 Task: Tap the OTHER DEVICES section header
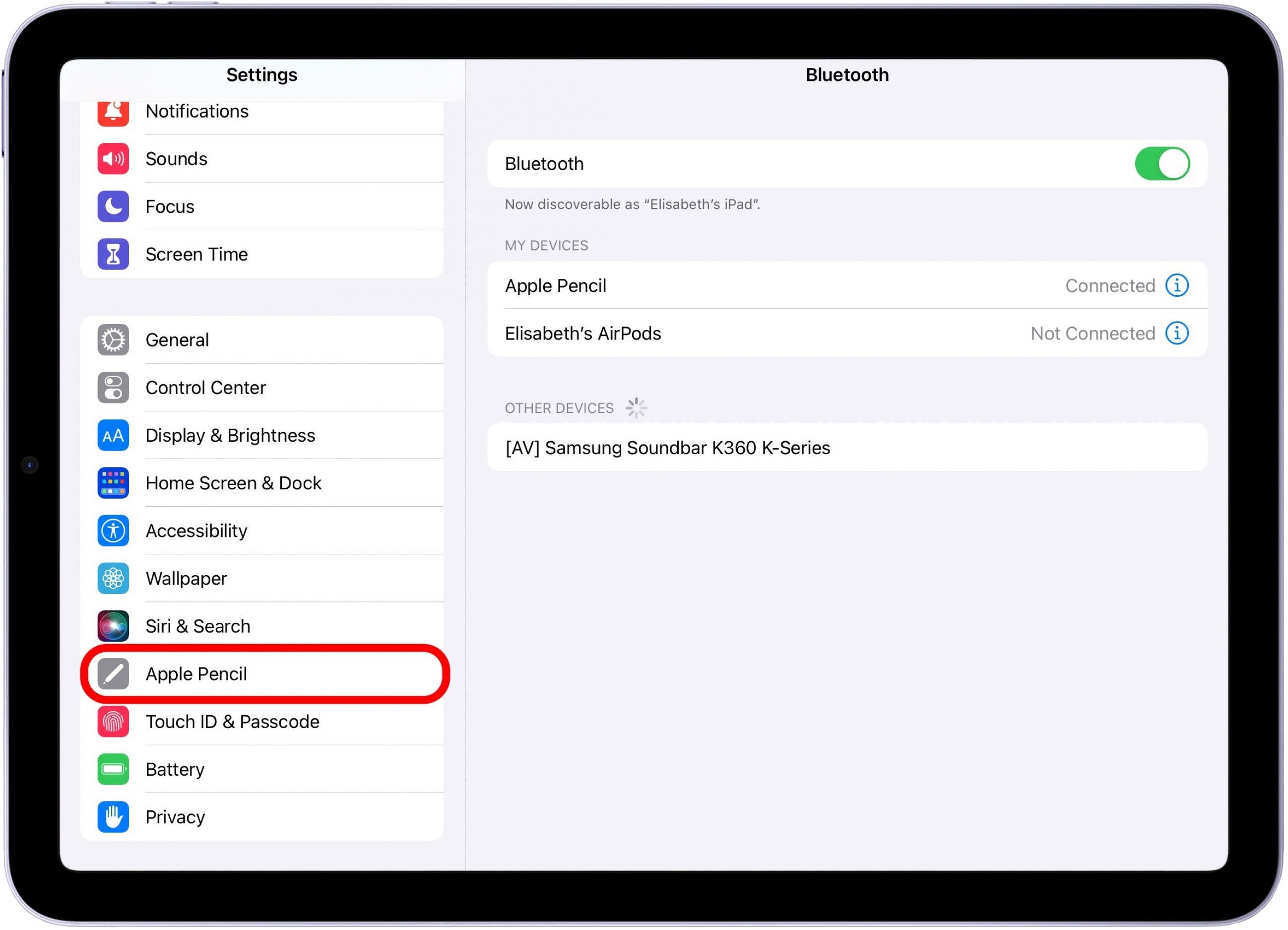559,408
